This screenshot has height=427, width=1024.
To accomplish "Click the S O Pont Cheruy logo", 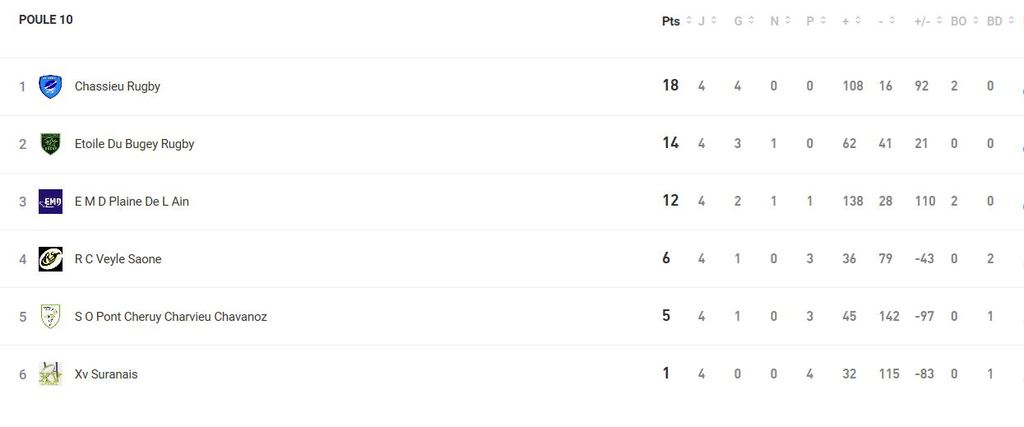I will click(50, 316).
